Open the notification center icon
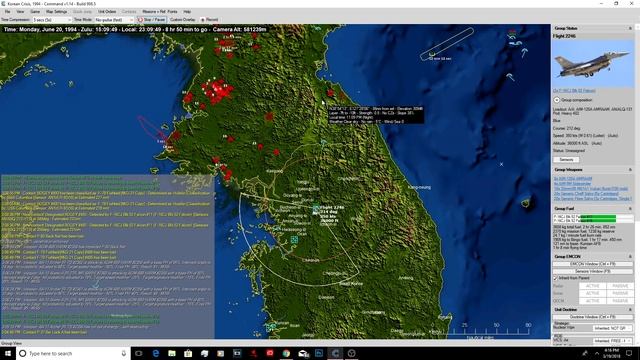The width and height of the screenshot is (640, 360). 629,353
